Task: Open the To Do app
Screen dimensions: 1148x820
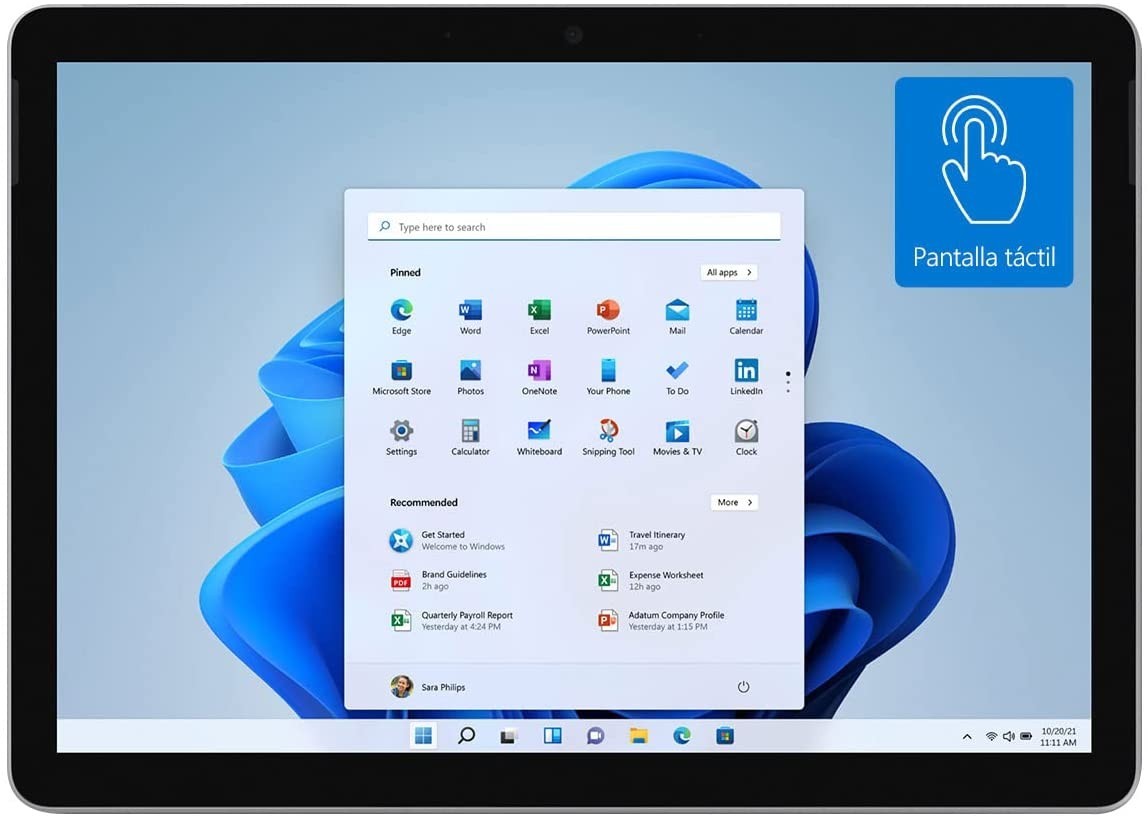Action: coord(677,377)
